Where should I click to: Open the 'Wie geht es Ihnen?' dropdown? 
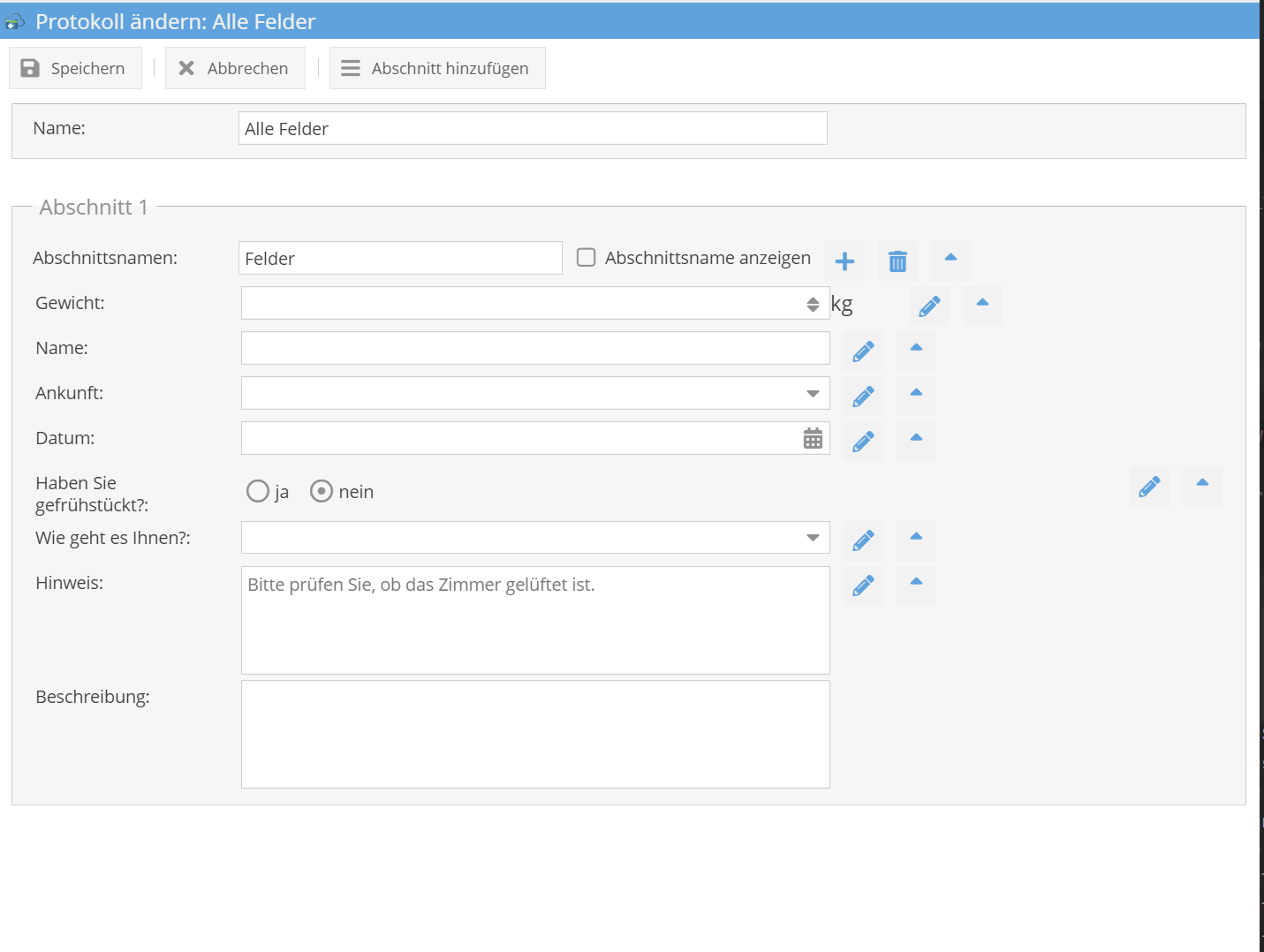(x=813, y=538)
